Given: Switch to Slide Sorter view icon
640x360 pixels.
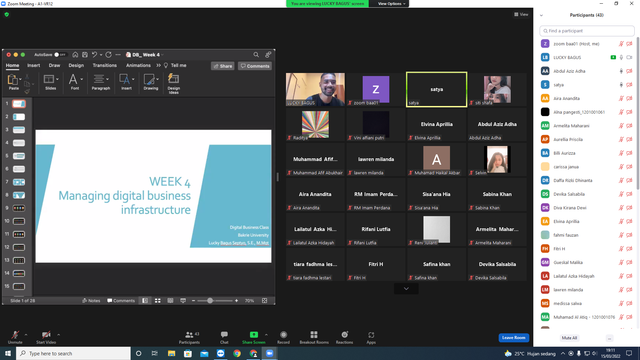Looking at the screenshot, I should (158, 301).
